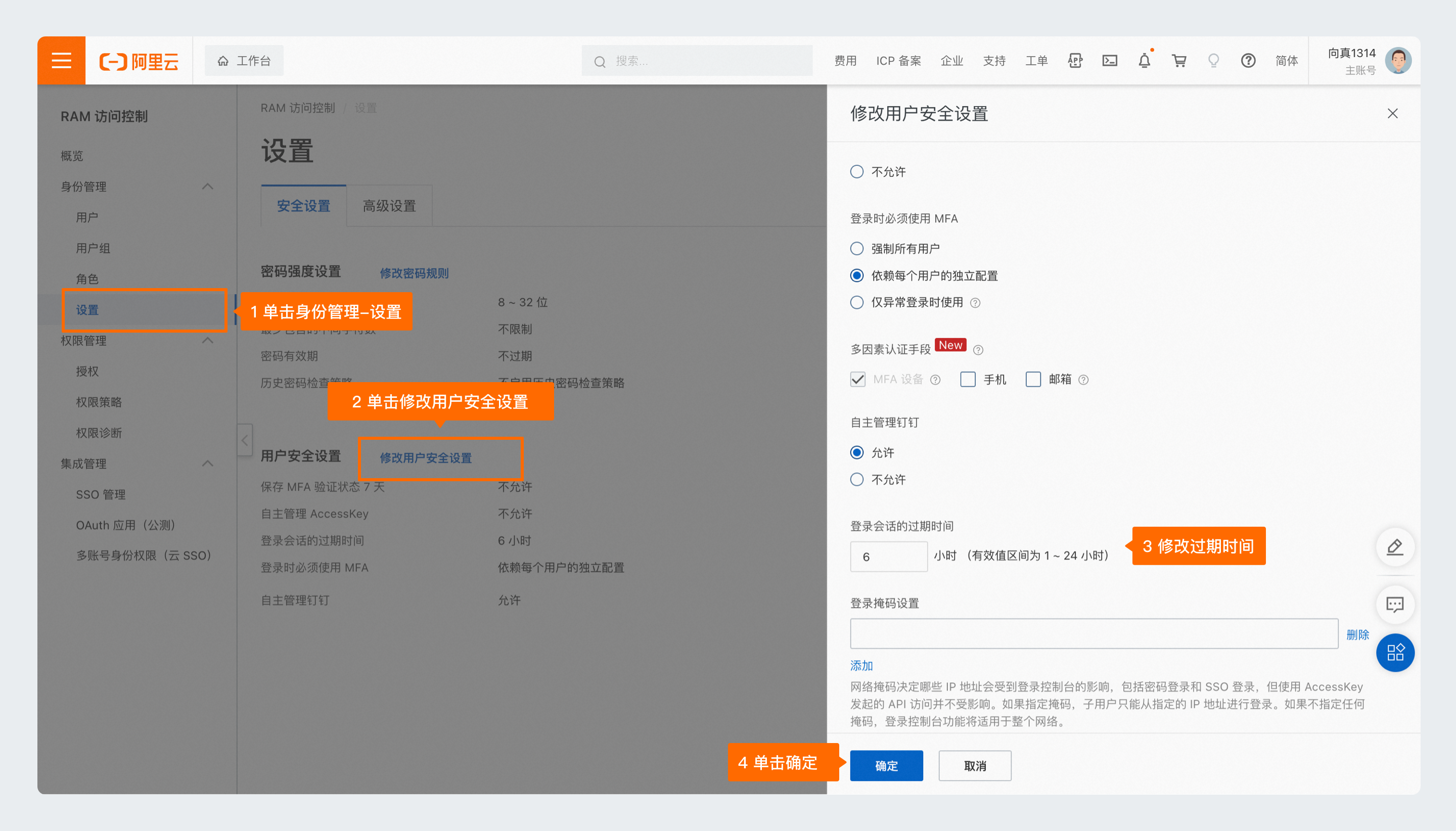The image size is (1456, 831).
Task: Click the help question mark icon
Action: click(1248, 61)
